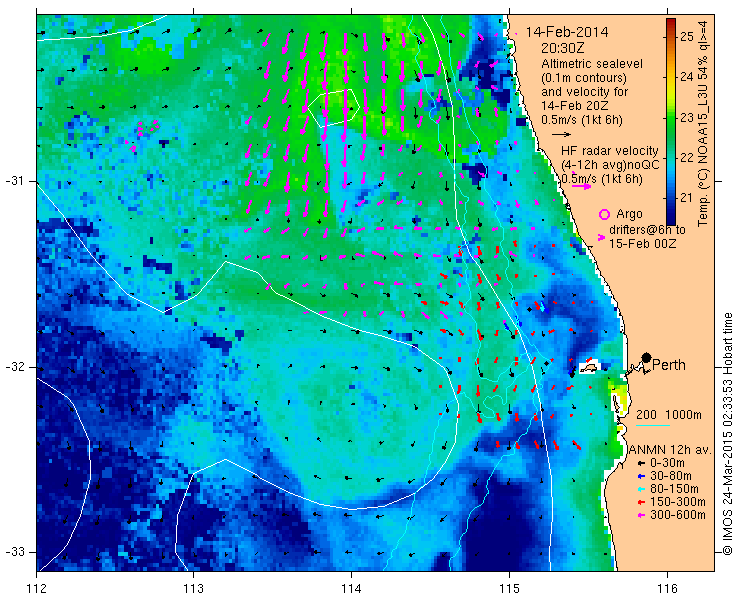Image resolution: width=740 pixels, height=600 pixels.
Task: Click the 21 tick on temperature scale
Action: (687, 197)
